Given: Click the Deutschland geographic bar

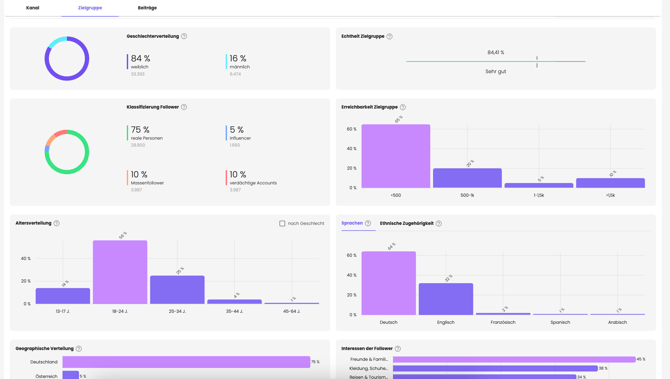Looking at the screenshot, I should [x=186, y=362].
